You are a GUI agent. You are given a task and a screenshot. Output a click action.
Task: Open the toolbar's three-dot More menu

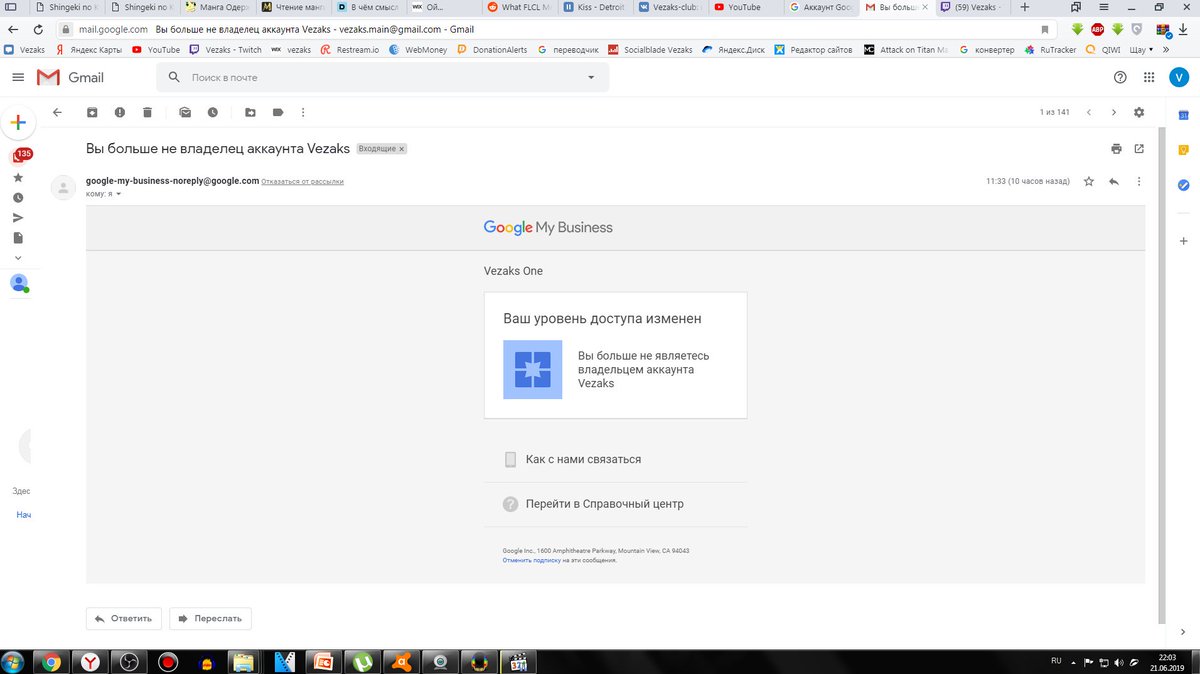pos(303,113)
